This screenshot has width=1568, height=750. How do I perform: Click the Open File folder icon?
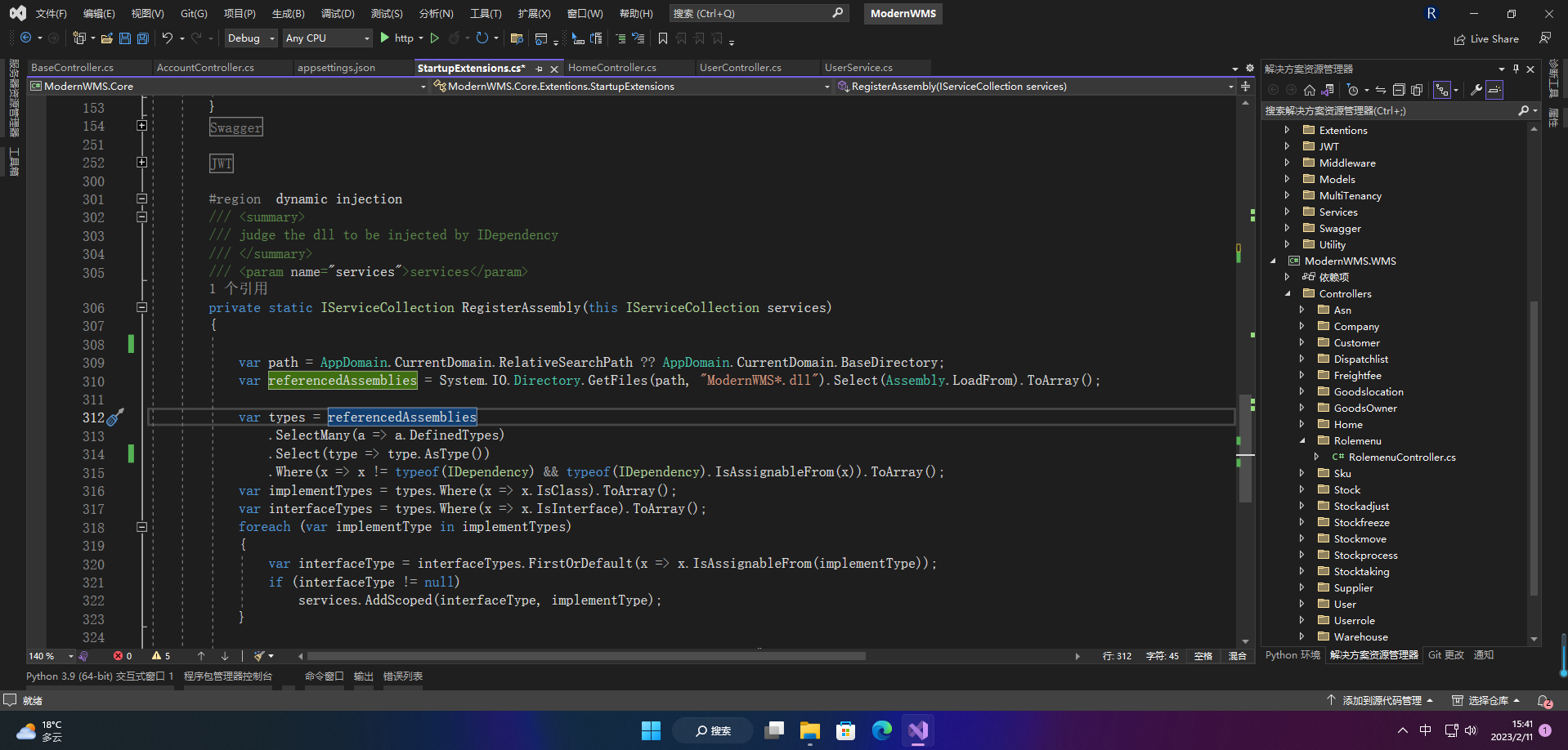click(x=106, y=38)
